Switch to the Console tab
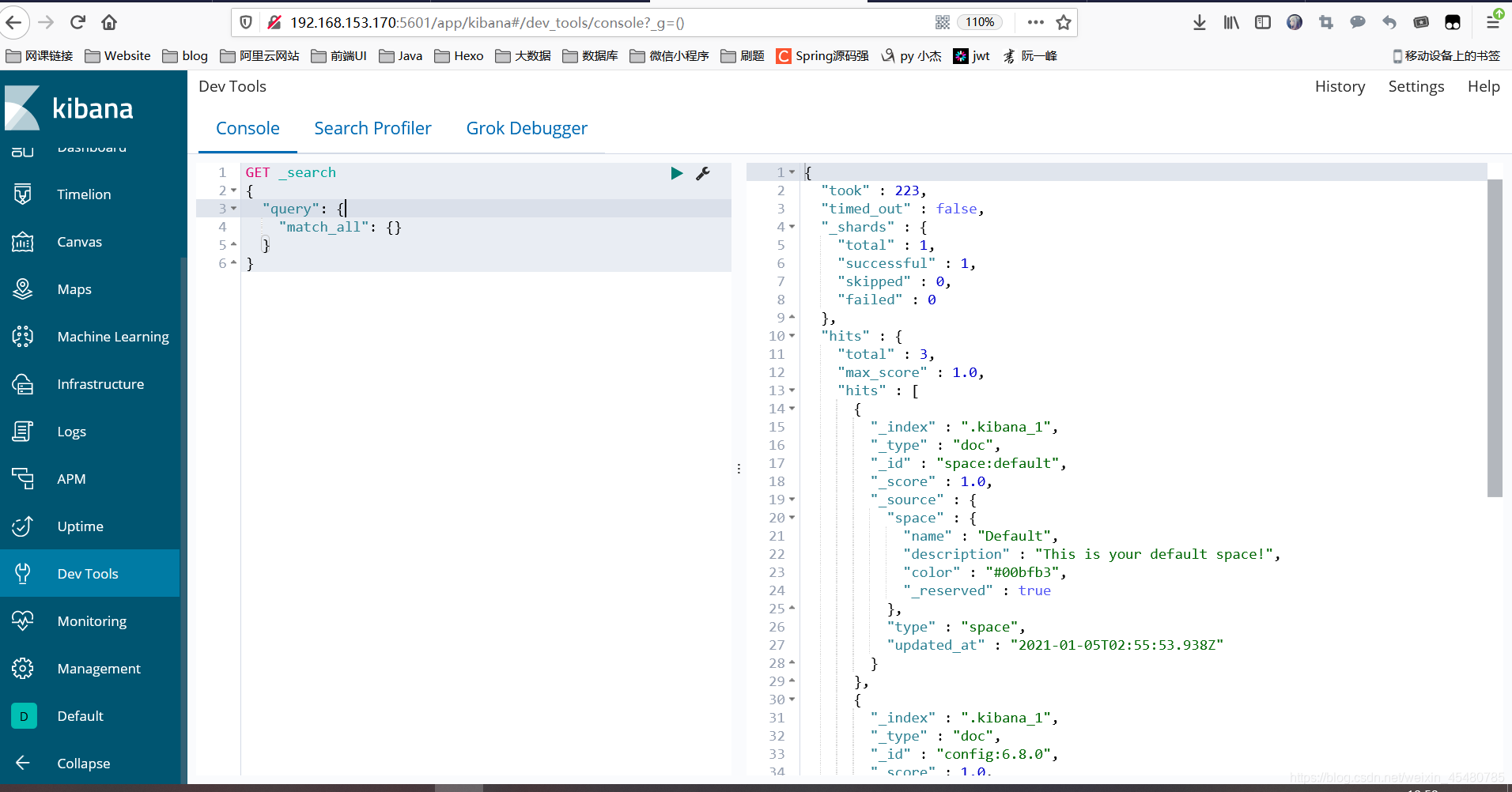1512x792 pixels. (x=248, y=128)
